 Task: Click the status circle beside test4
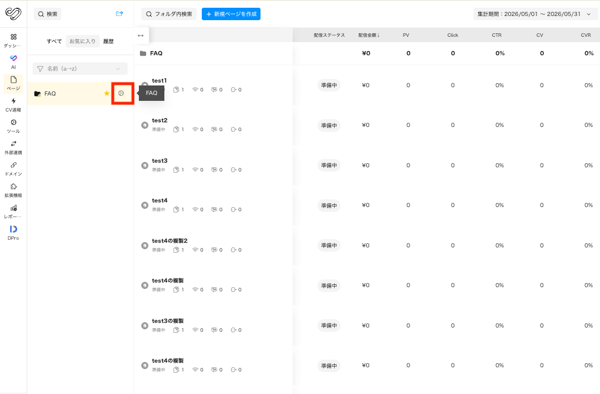(x=145, y=205)
